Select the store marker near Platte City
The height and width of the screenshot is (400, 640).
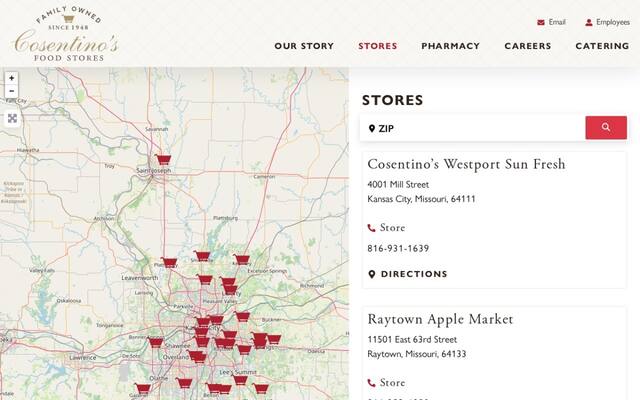[x=169, y=262]
